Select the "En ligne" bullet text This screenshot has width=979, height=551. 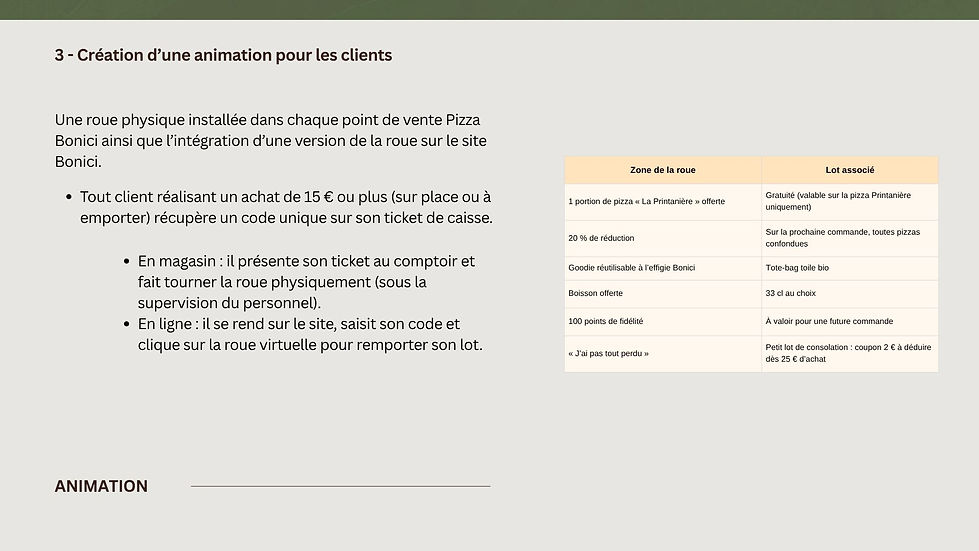tap(310, 334)
